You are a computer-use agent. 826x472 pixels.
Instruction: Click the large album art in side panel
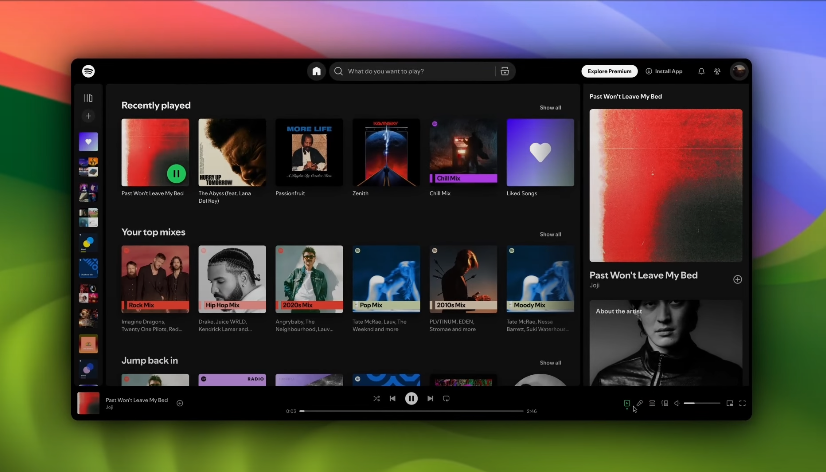click(666, 185)
